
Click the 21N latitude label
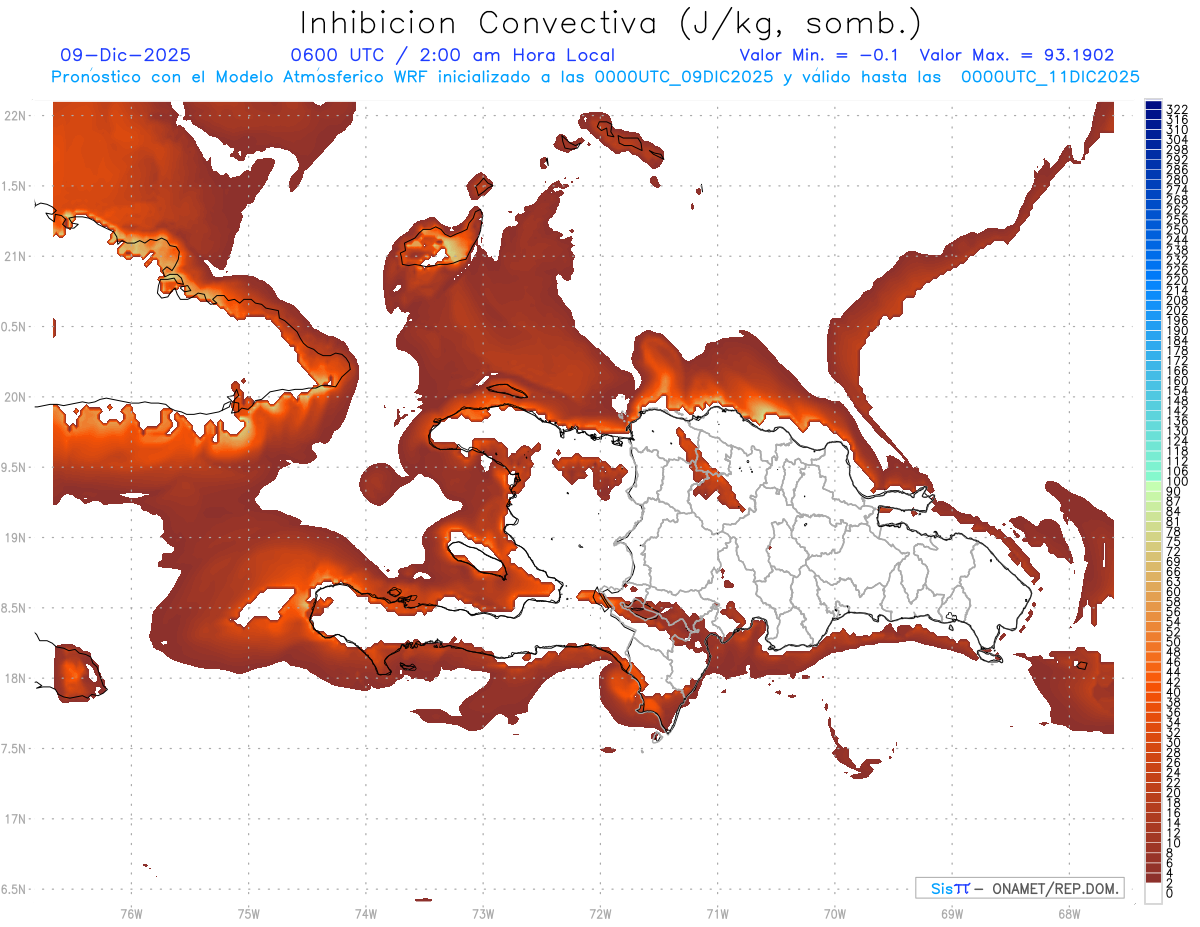click(x=16, y=256)
